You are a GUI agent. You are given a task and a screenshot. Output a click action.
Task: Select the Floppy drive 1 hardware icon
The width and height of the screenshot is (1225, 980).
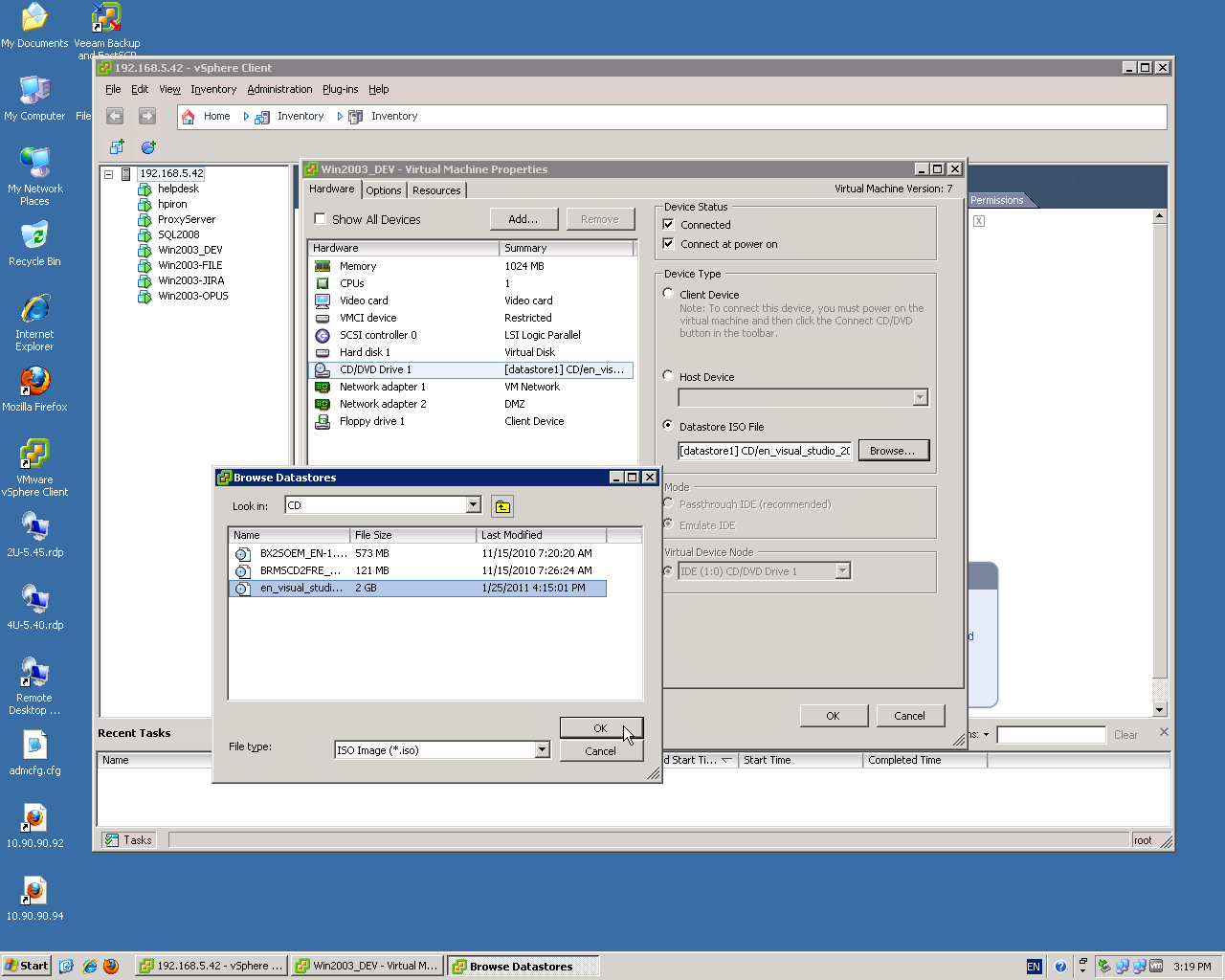pyautogui.click(x=323, y=422)
